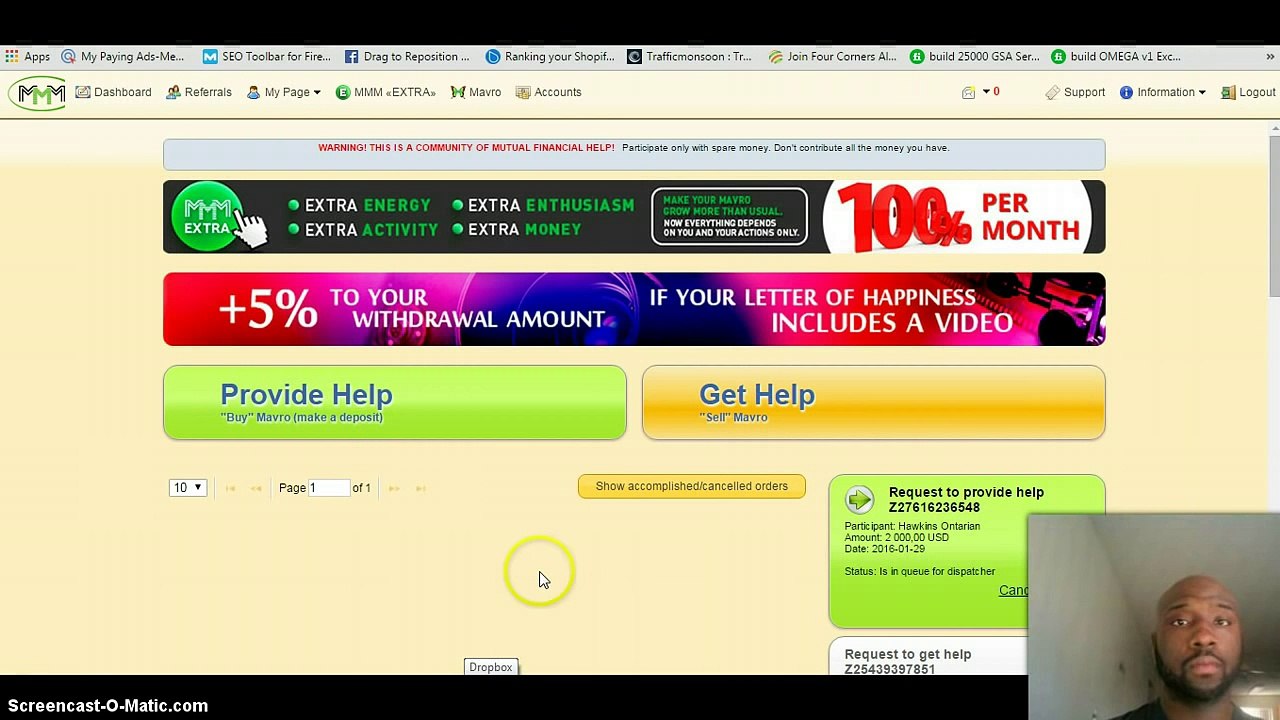Viewport: 1280px width, 720px height.
Task: Open the Mavro section
Action: (476, 92)
